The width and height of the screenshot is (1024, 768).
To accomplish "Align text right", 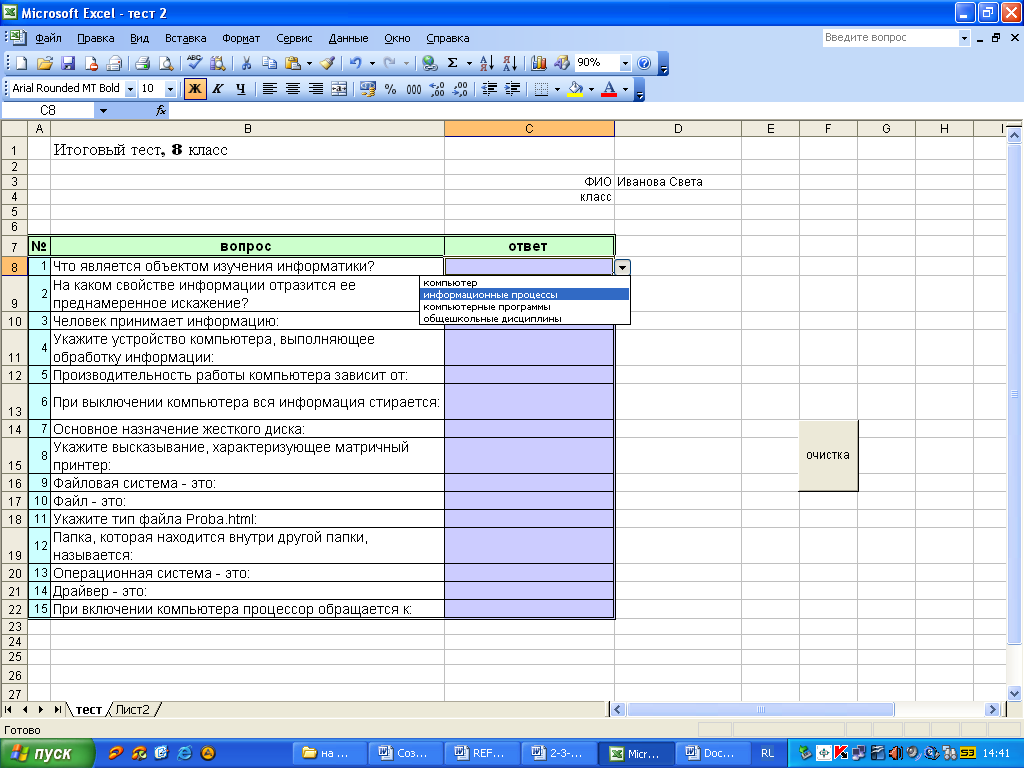I will (x=315, y=89).
